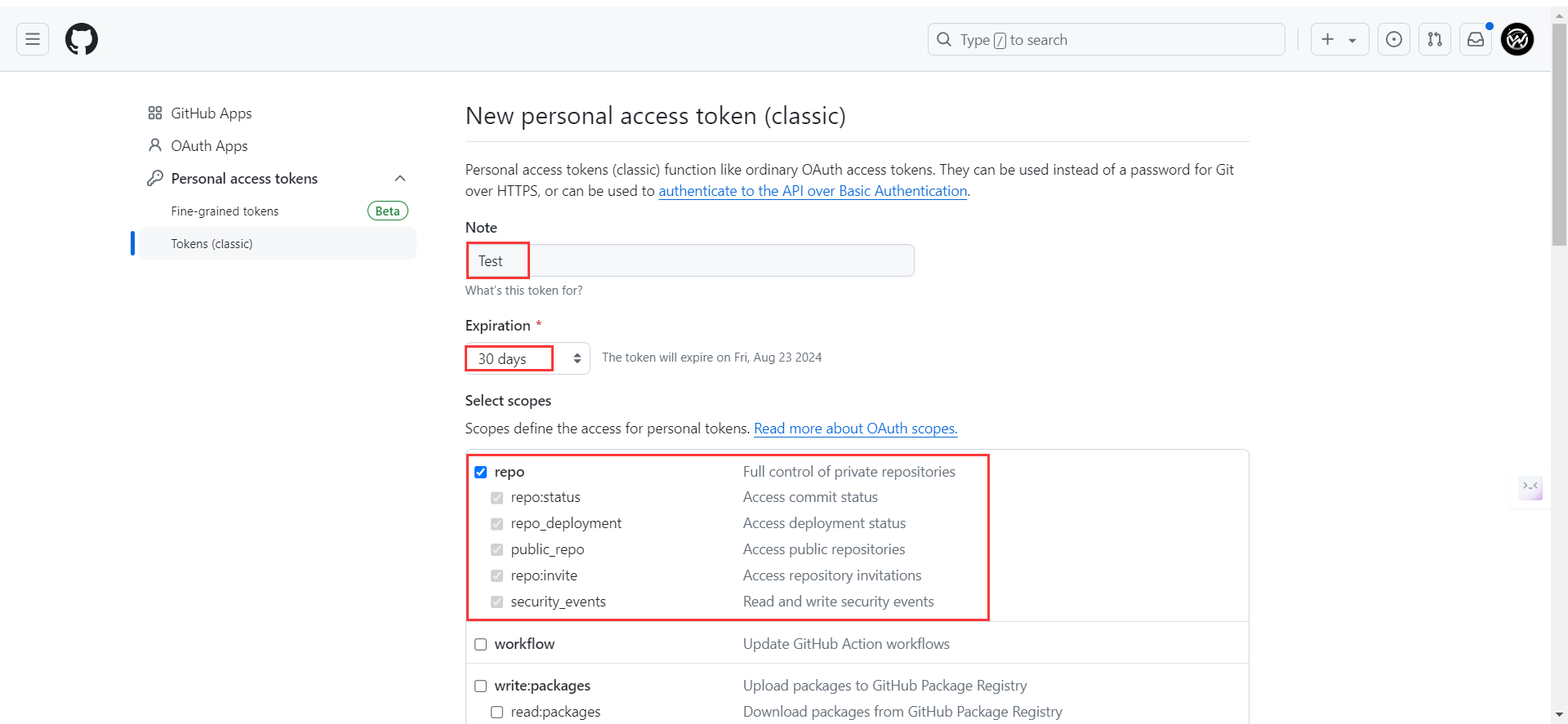Select Fine-grained tokens in sidebar
Screen dimensions: 1568x724
pos(225,211)
